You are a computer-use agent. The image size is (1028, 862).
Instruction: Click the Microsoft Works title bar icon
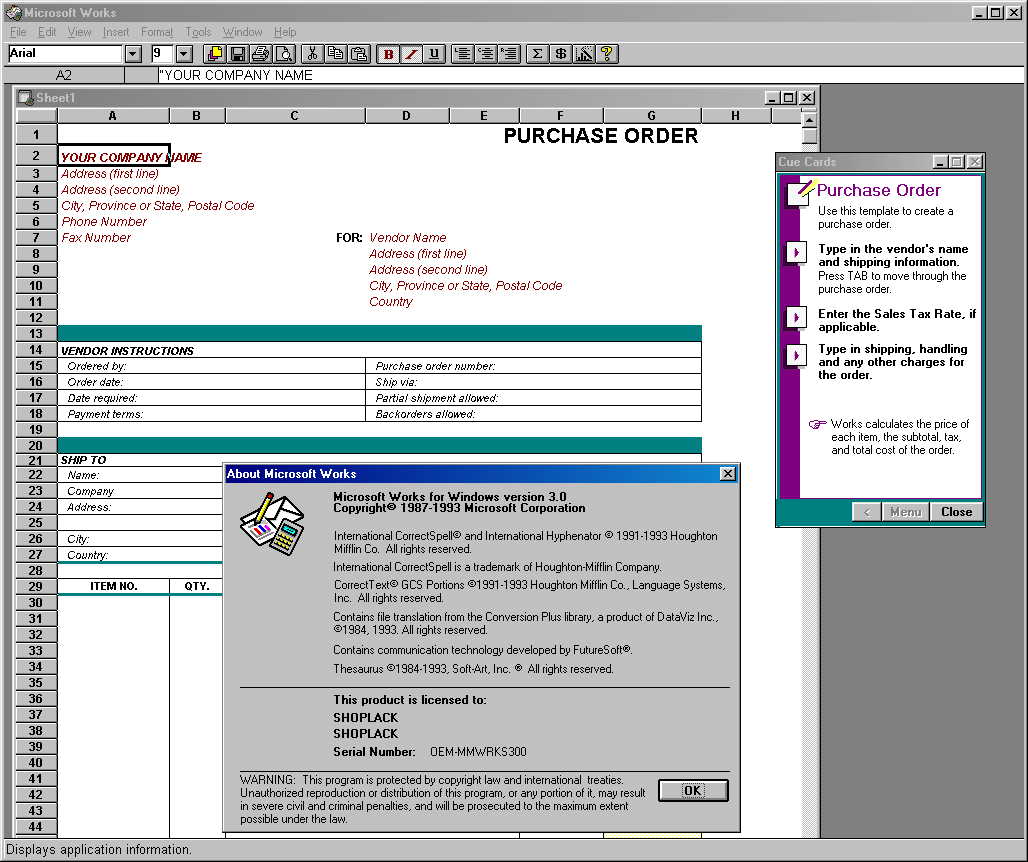13,12
